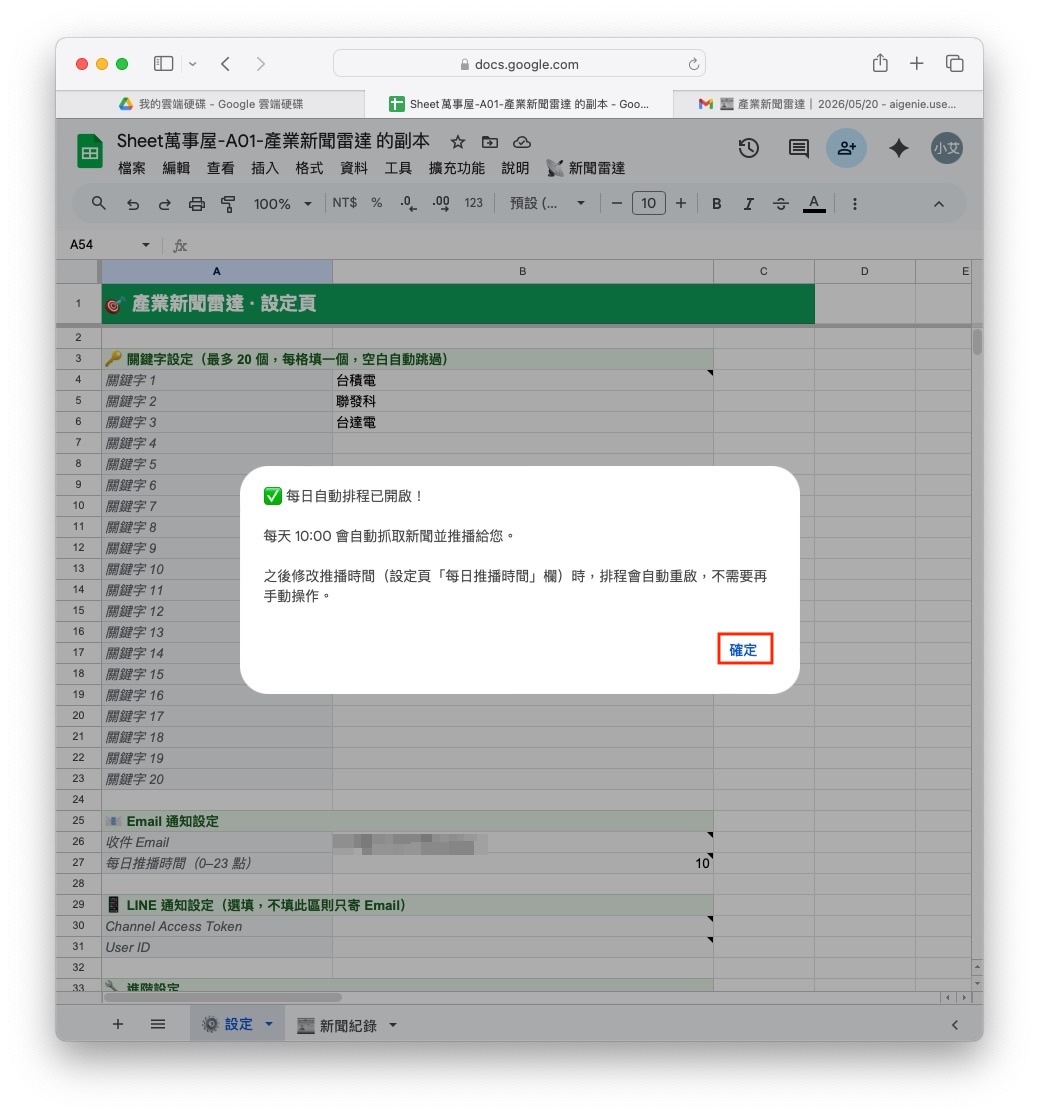Toggle strikethrough formatting
This screenshot has height=1115, width=1039.
(x=781, y=204)
